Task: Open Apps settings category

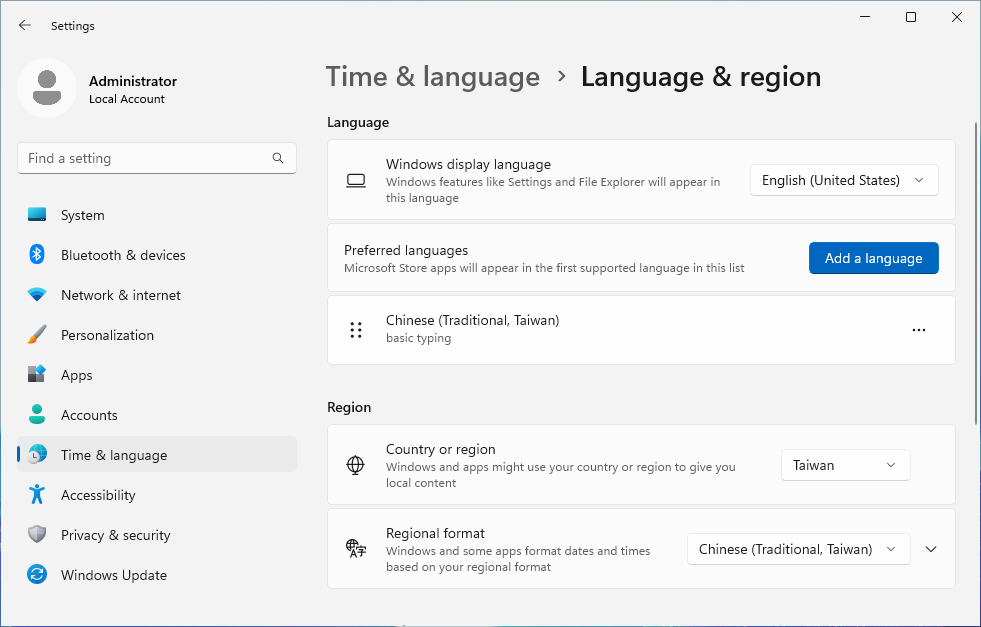Action: pos(156,375)
